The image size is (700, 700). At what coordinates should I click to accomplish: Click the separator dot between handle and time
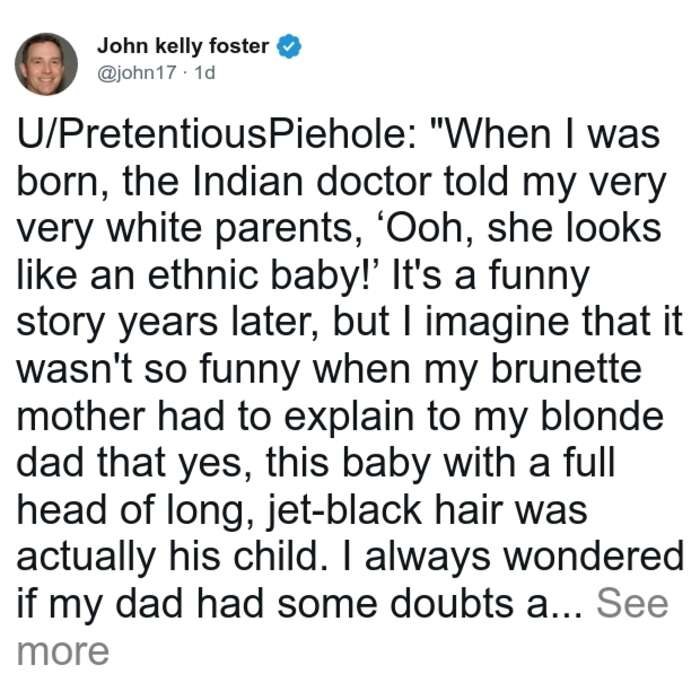click(x=186, y=73)
